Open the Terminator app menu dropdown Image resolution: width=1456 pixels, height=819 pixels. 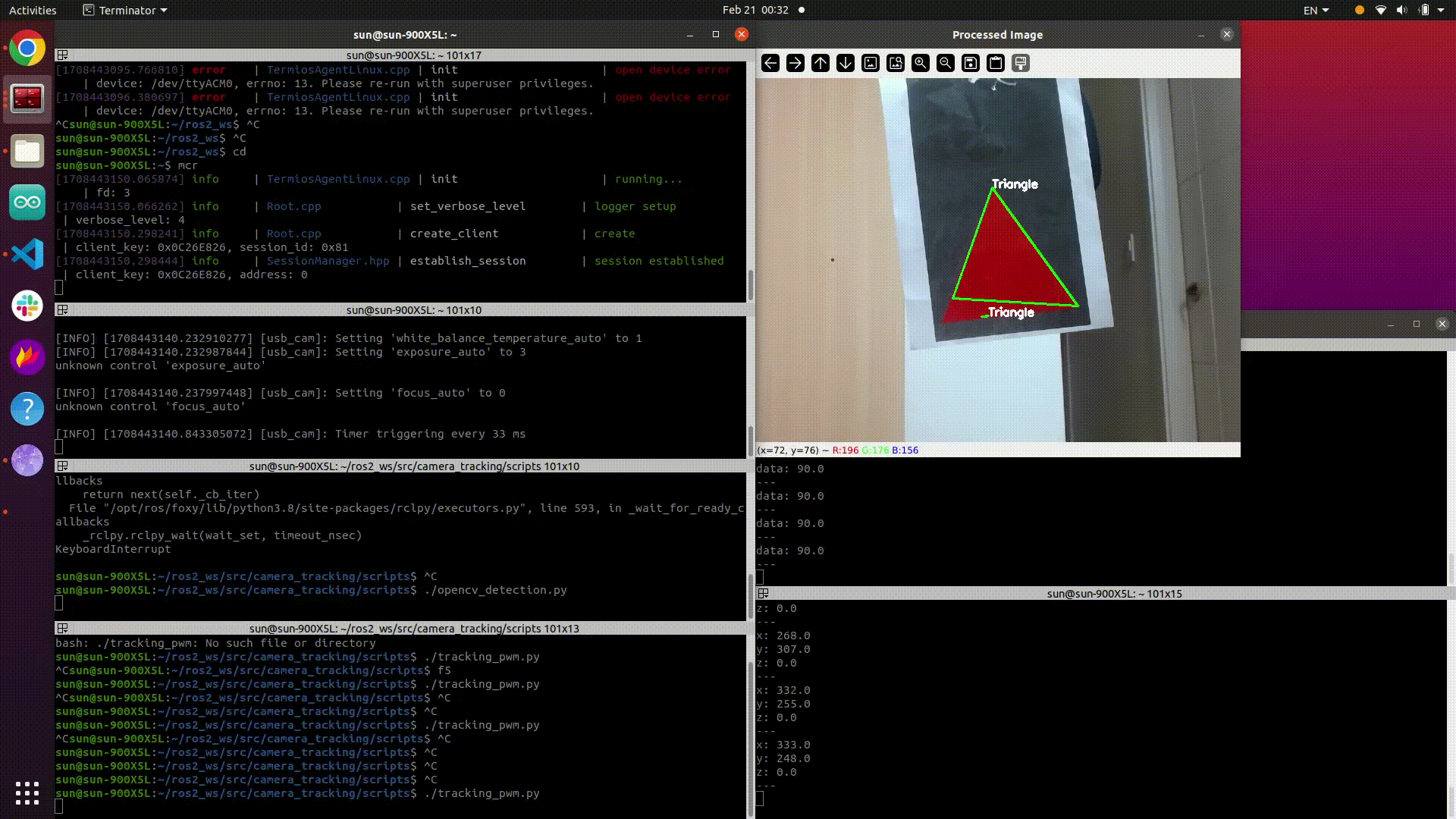point(125,10)
